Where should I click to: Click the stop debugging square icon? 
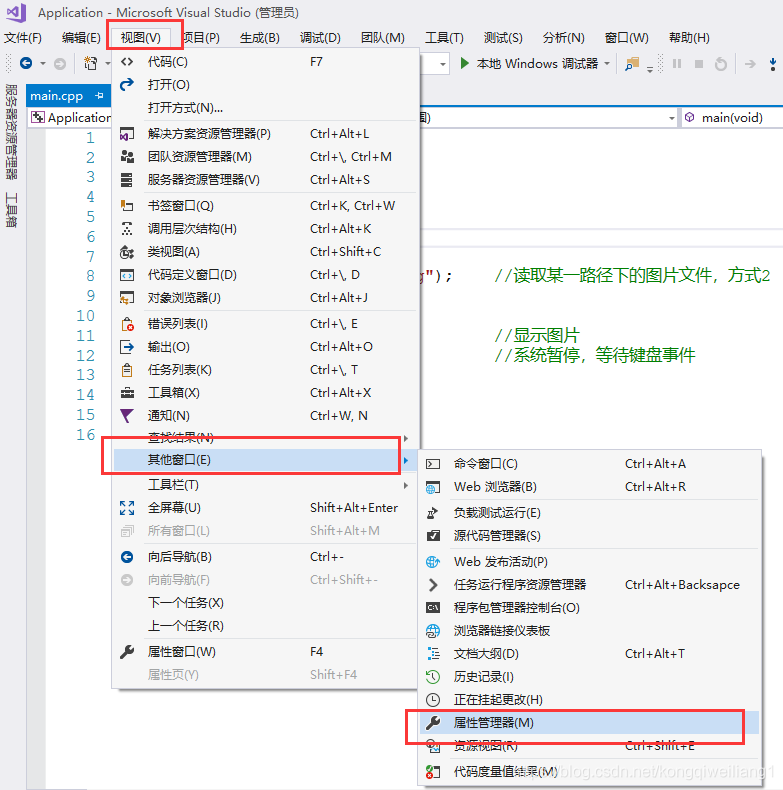pyautogui.click(x=699, y=63)
